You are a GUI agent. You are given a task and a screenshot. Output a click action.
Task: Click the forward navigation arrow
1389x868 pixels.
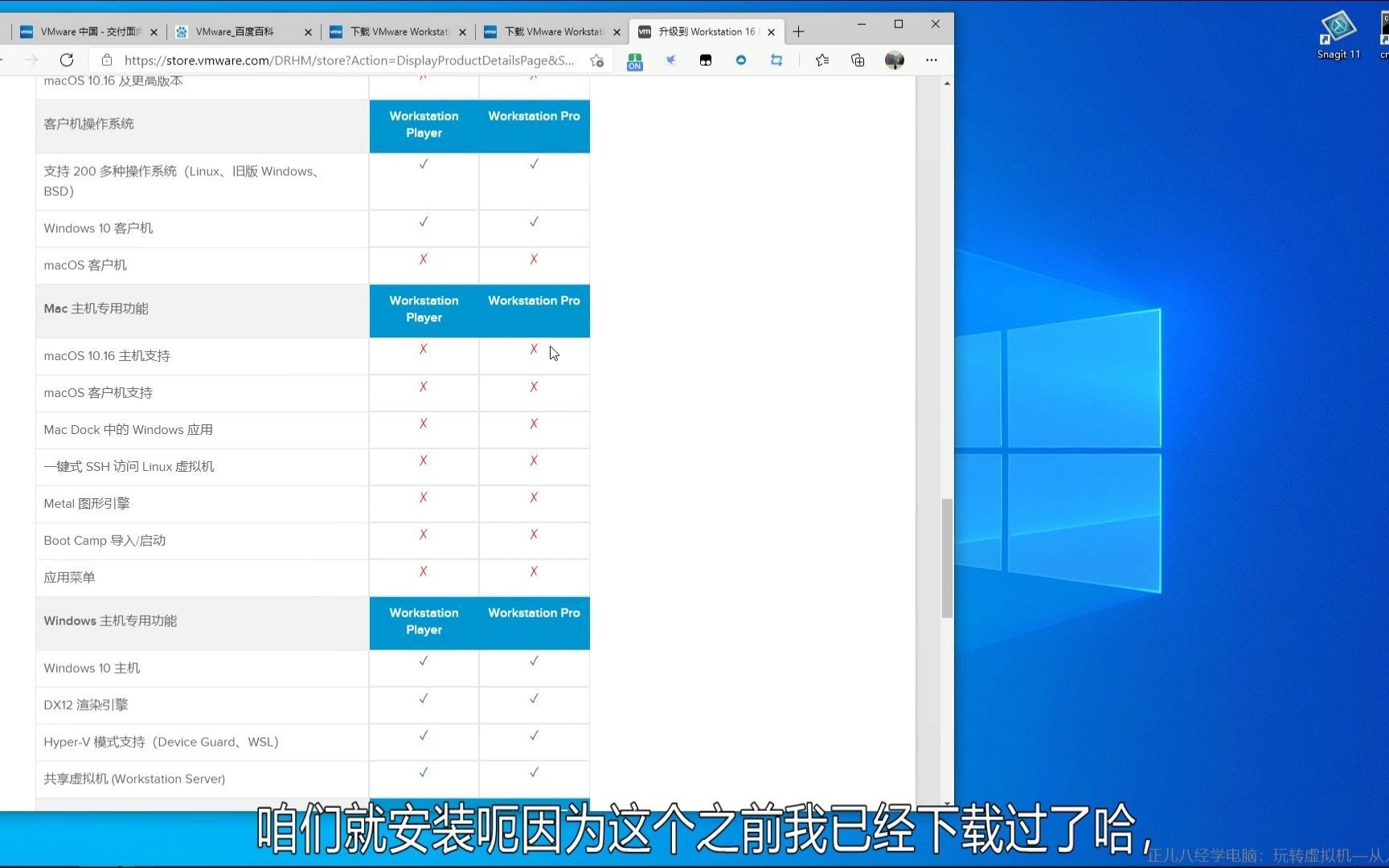pos(31,60)
